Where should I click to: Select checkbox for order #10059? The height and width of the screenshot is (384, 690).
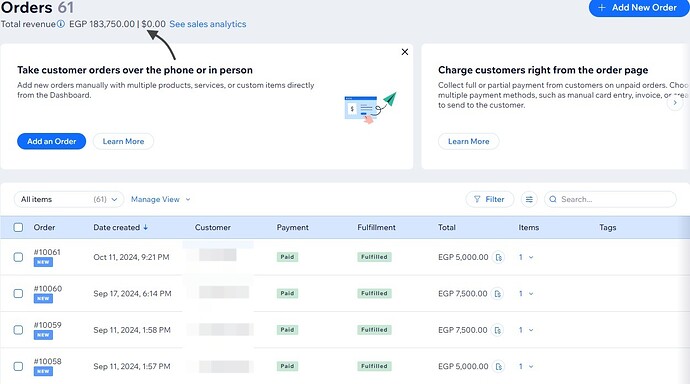coord(18,330)
